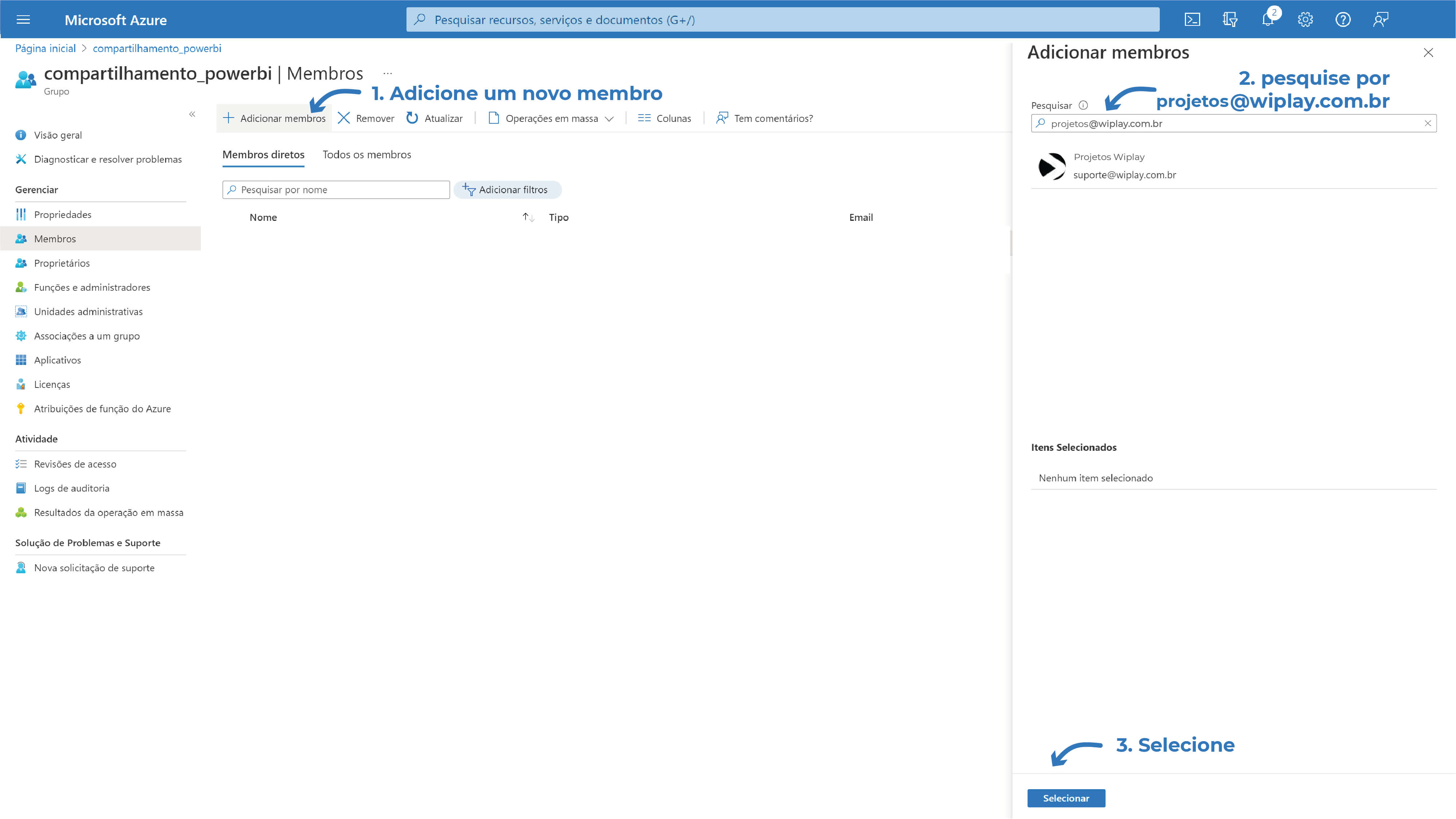Switch to Todos os membros tab
The image size is (1456, 819).
click(x=366, y=155)
